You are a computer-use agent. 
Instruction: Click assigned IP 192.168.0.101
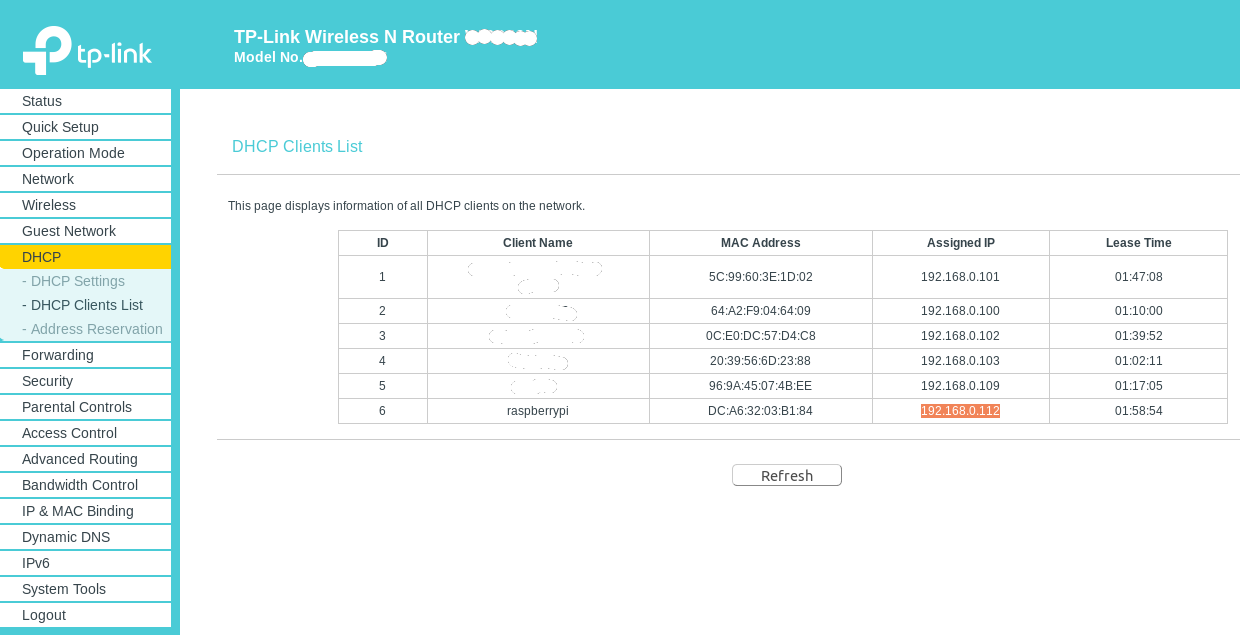click(x=960, y=277)
